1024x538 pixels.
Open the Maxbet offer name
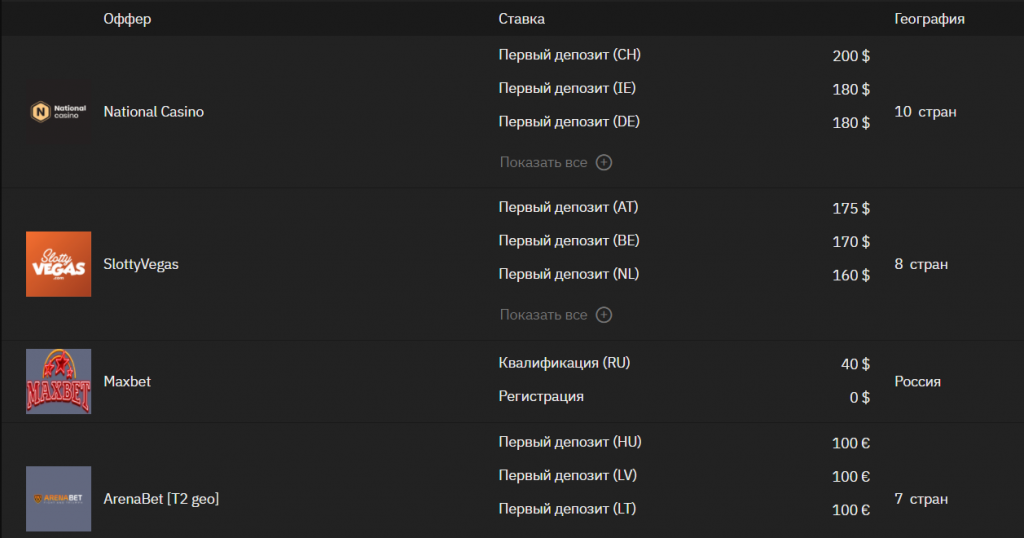[x=127, y=381]
